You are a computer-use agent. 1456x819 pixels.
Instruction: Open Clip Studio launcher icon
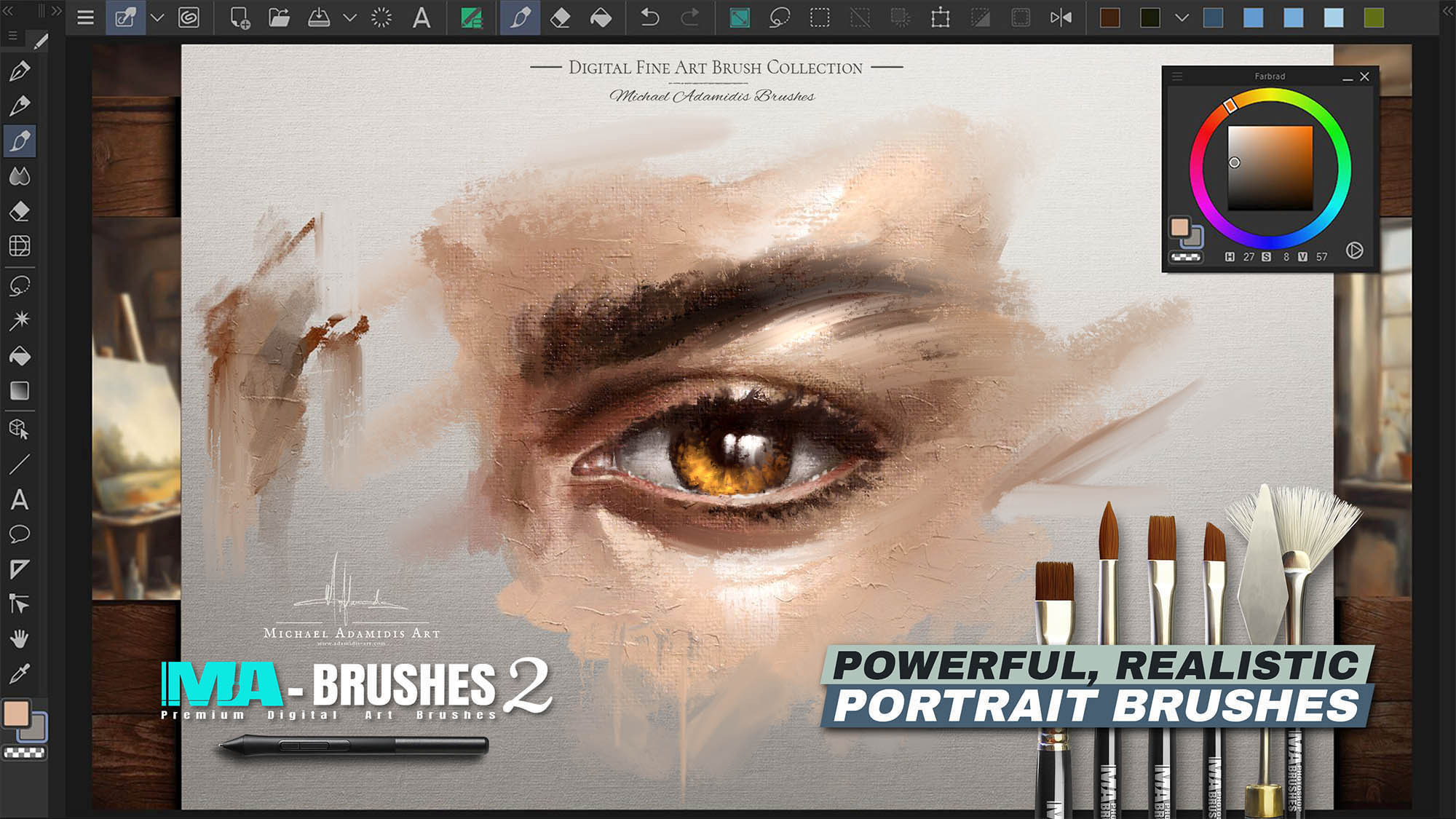pyautogui.click(x=125, y=17)
